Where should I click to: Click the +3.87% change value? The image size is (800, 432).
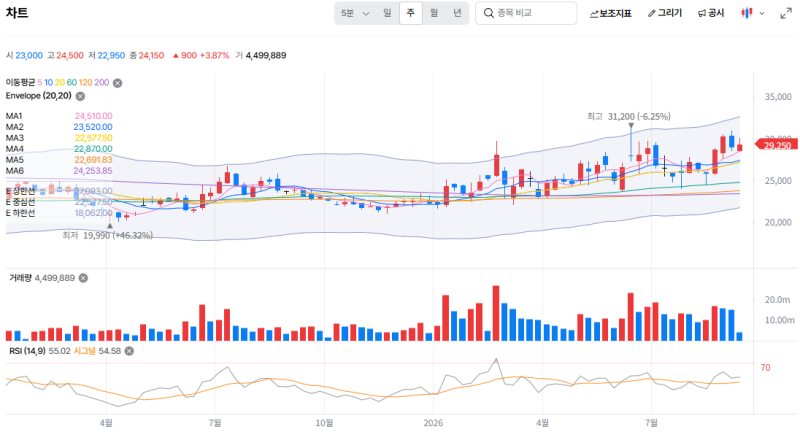click(x=214, y=56)
